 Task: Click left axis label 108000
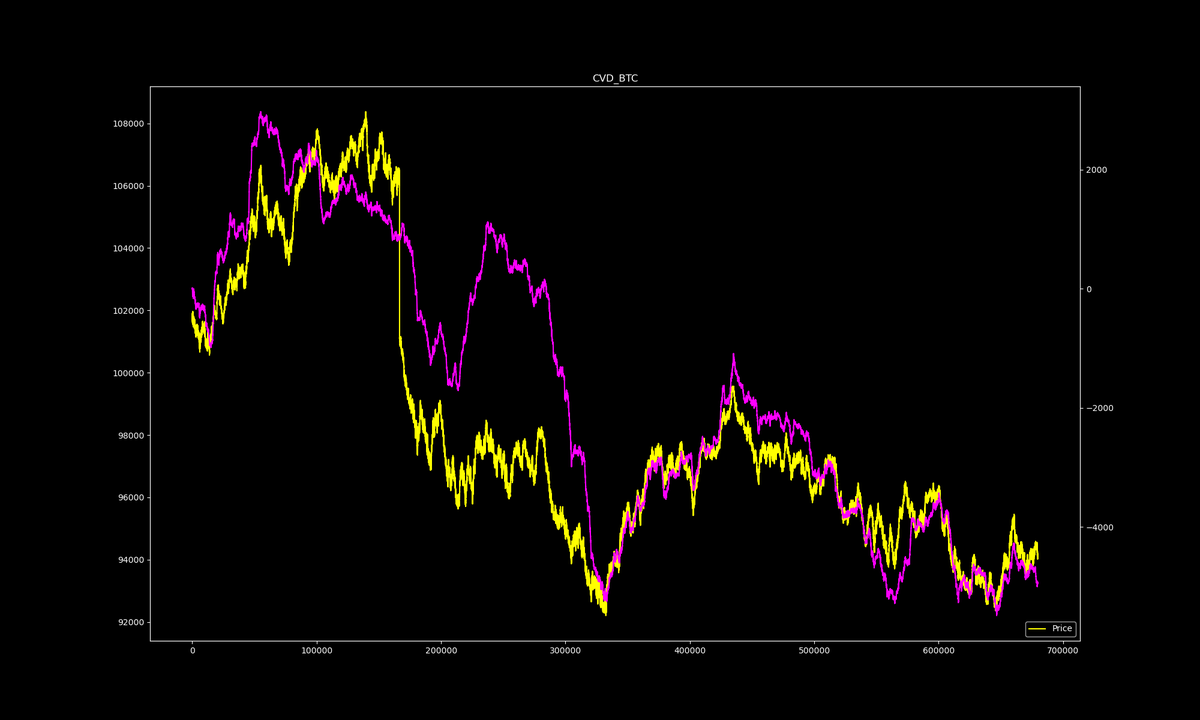127,124
